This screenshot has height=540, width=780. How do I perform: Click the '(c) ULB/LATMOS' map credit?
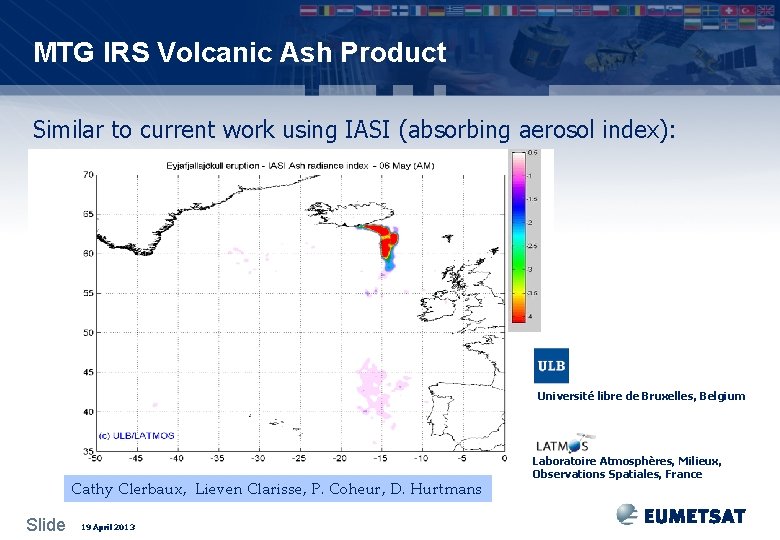click(x=136, y=436)
